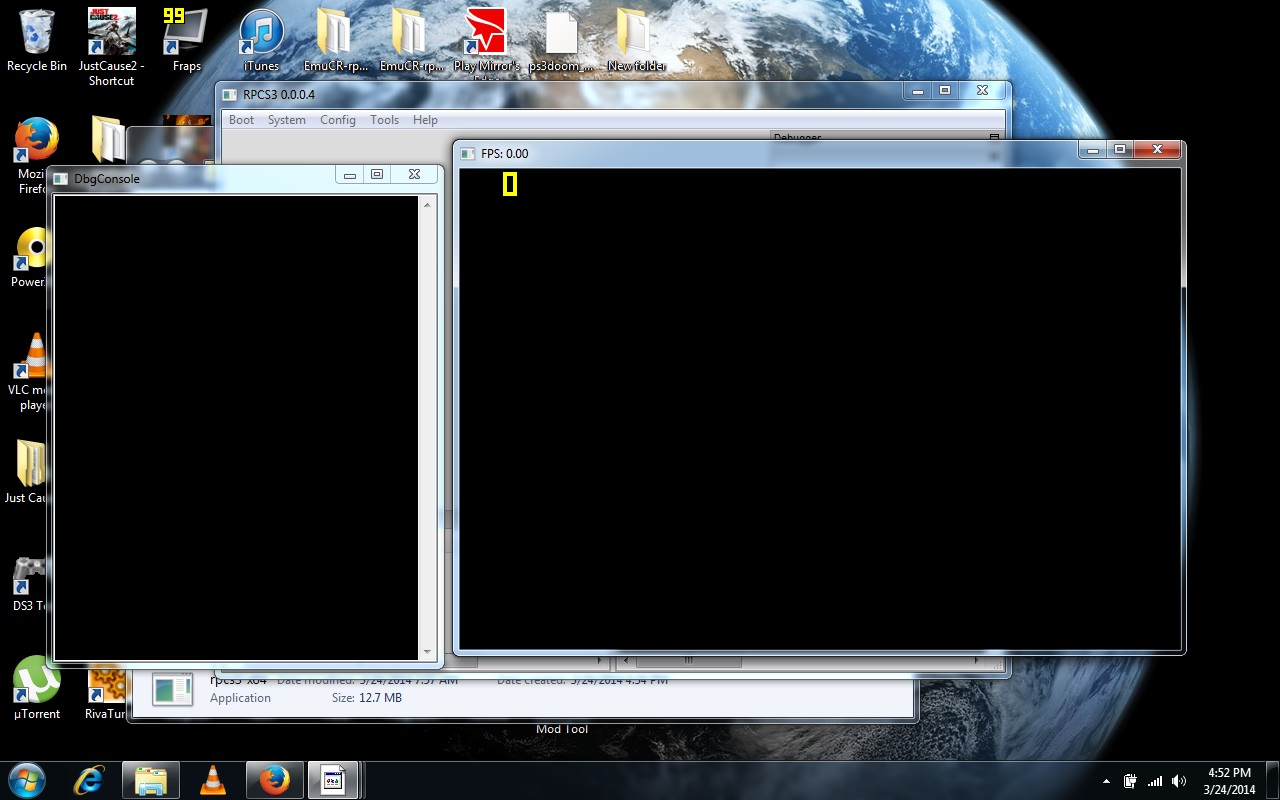This screenshot has height=800, width=1280.
Task: Click the DbgConsole scrollbar down arrow
Action: (x=427, y=652)
